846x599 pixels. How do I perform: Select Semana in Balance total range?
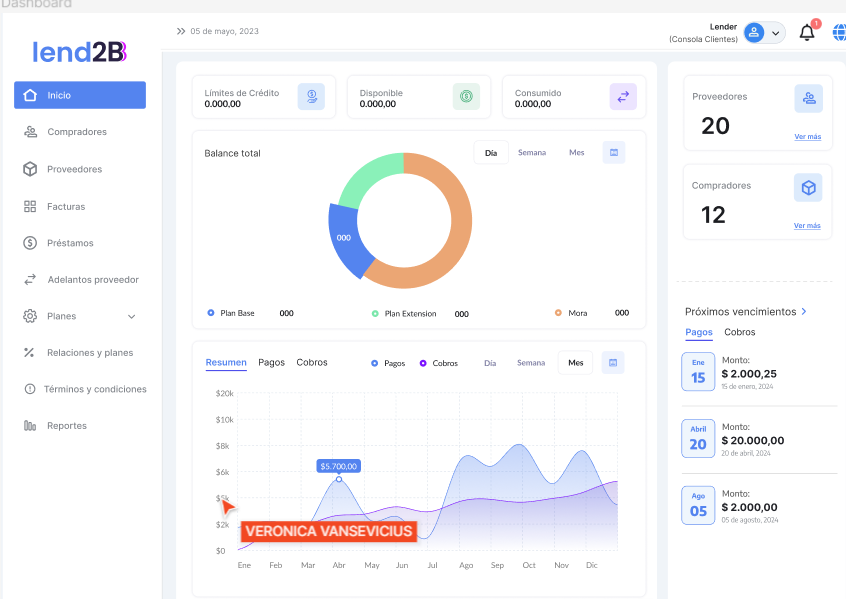(x=532, y=153)
